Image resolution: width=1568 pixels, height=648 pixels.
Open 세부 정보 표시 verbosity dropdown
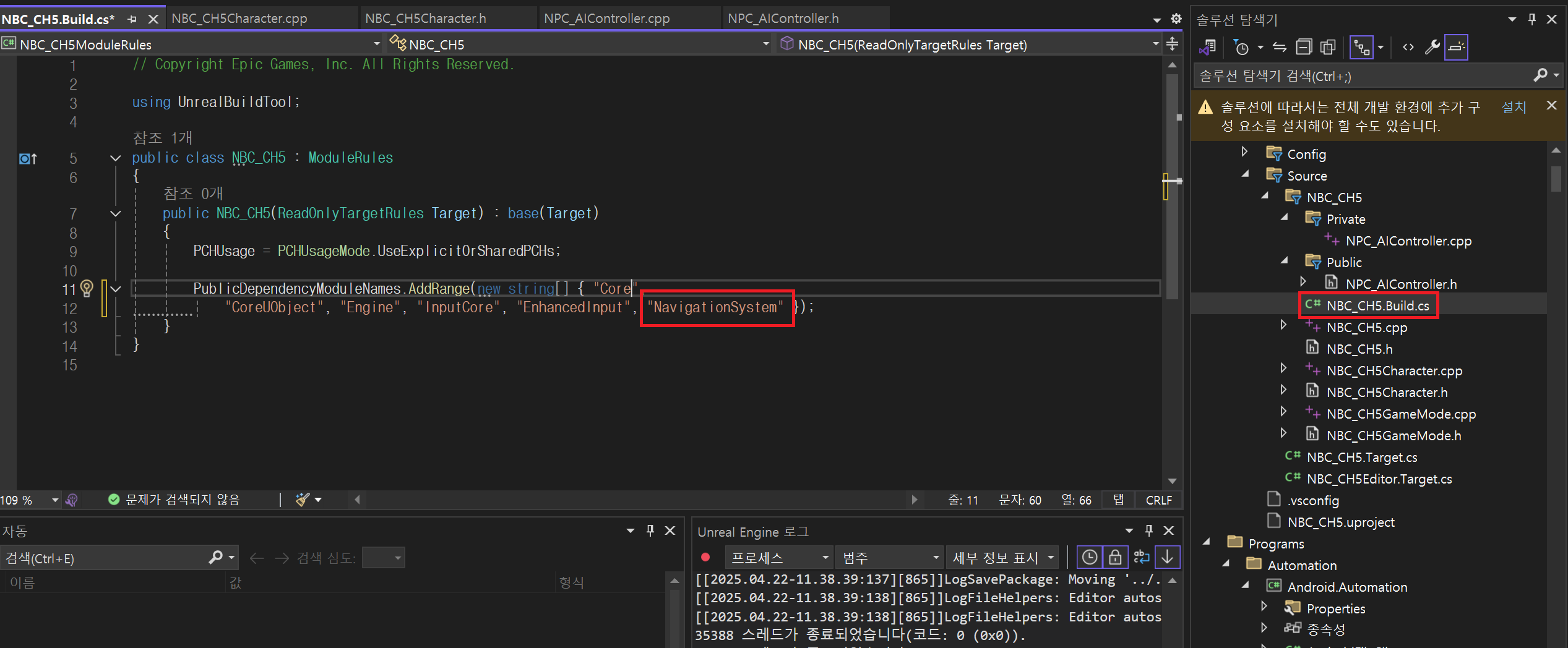tap(1002, 558)
